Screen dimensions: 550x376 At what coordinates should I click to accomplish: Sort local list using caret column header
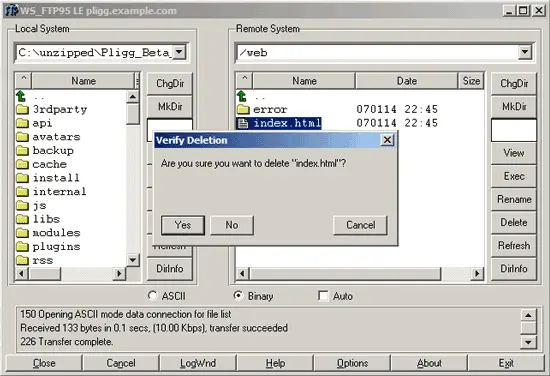24,81
